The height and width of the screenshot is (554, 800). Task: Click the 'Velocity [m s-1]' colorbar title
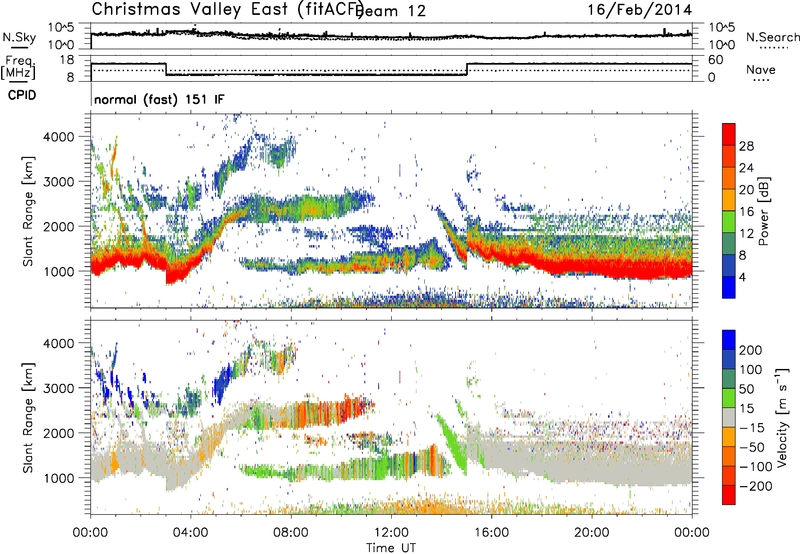point(782,417)
